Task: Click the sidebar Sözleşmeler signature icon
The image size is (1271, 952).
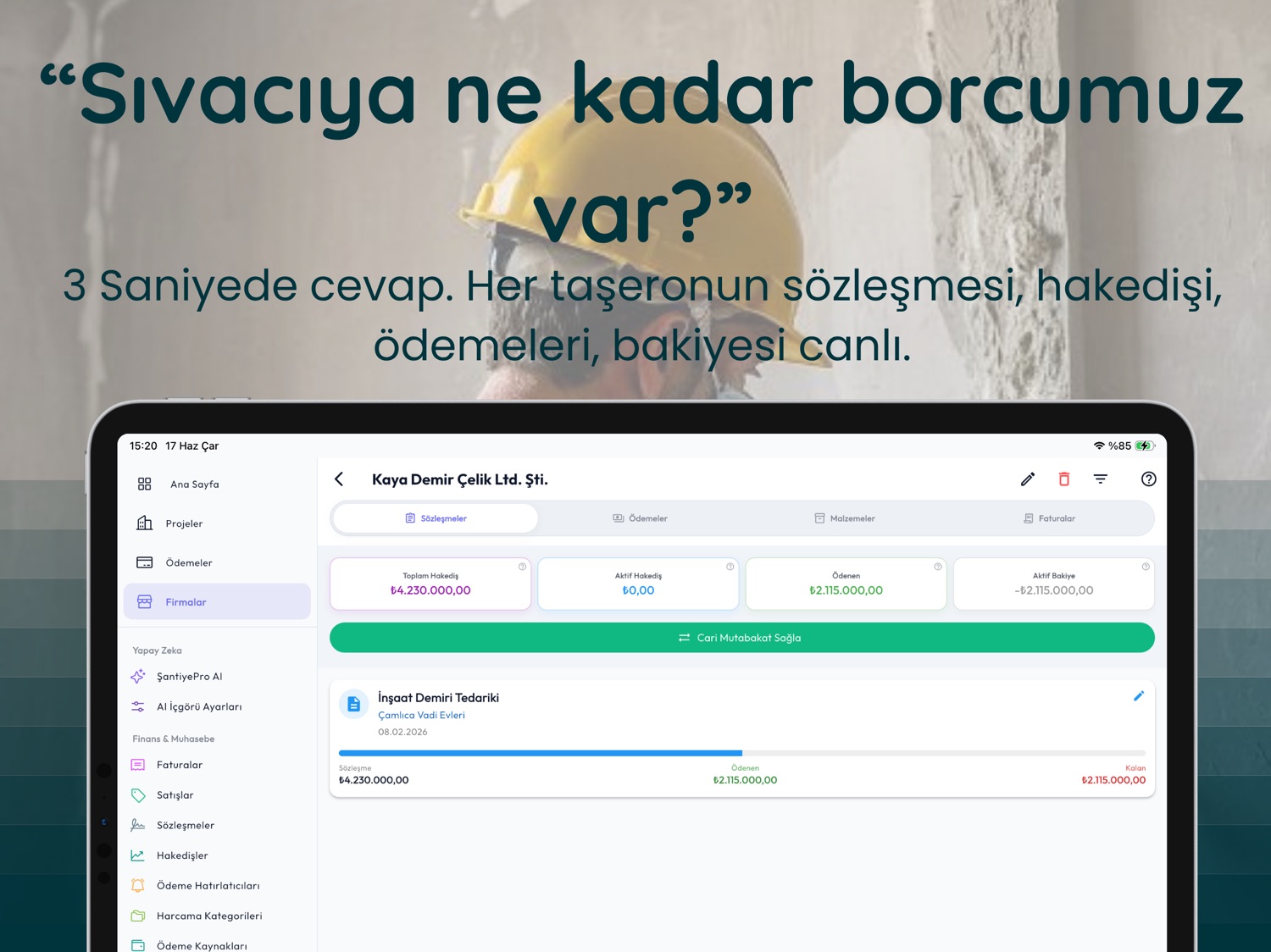Action: 138,825
